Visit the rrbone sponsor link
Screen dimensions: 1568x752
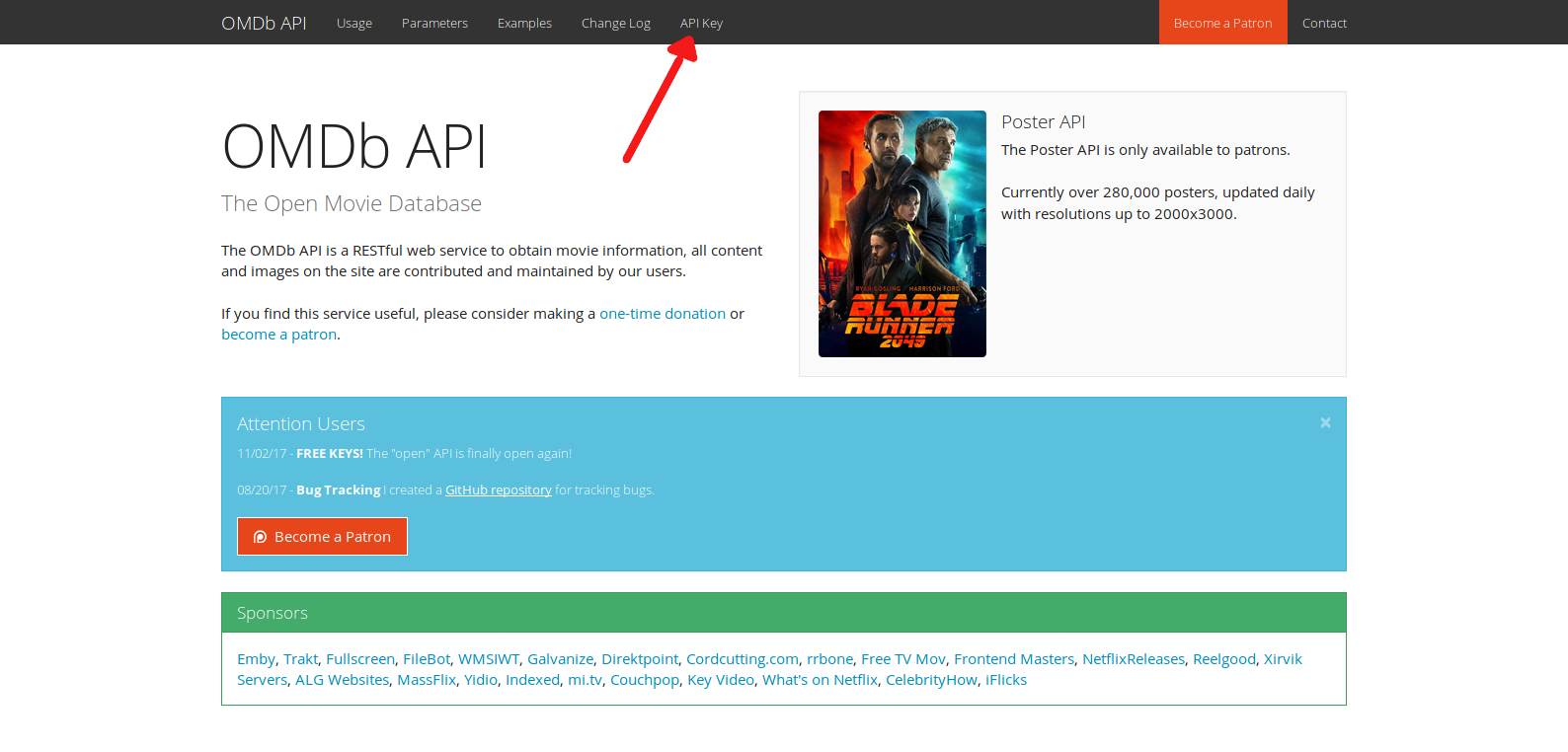tap(829, 659)
